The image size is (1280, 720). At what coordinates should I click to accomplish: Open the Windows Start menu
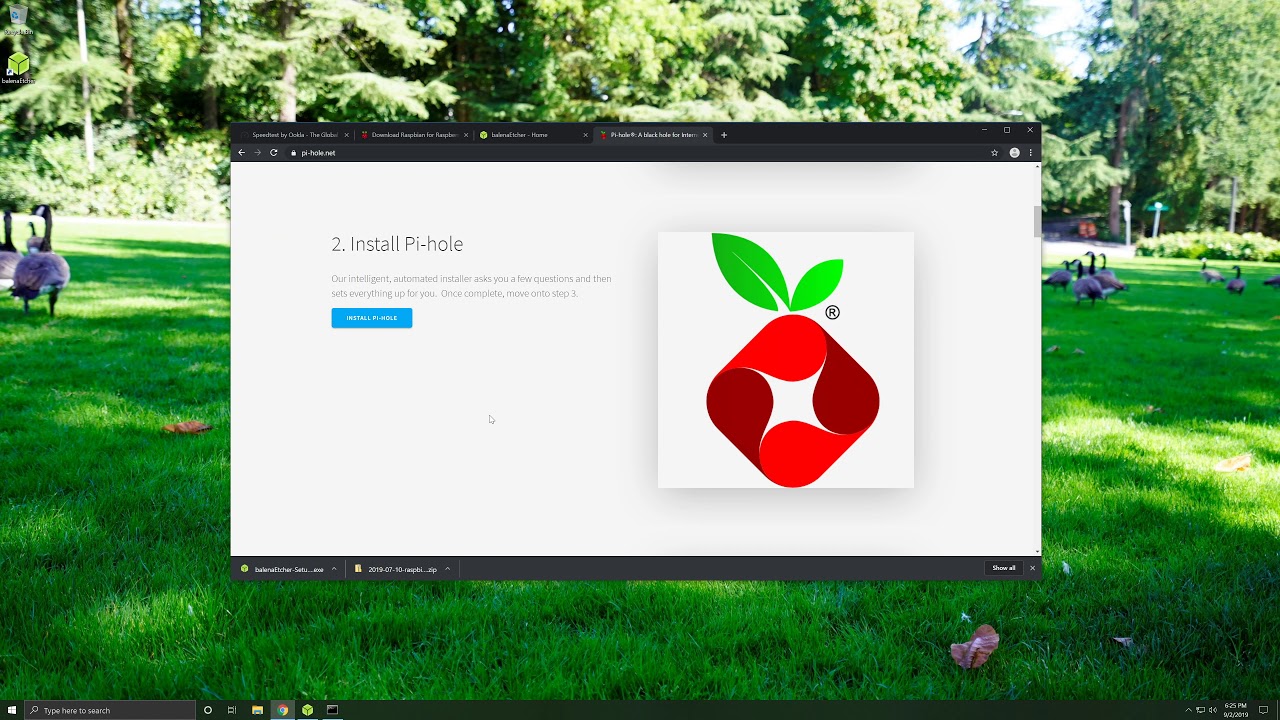point(12,710)
